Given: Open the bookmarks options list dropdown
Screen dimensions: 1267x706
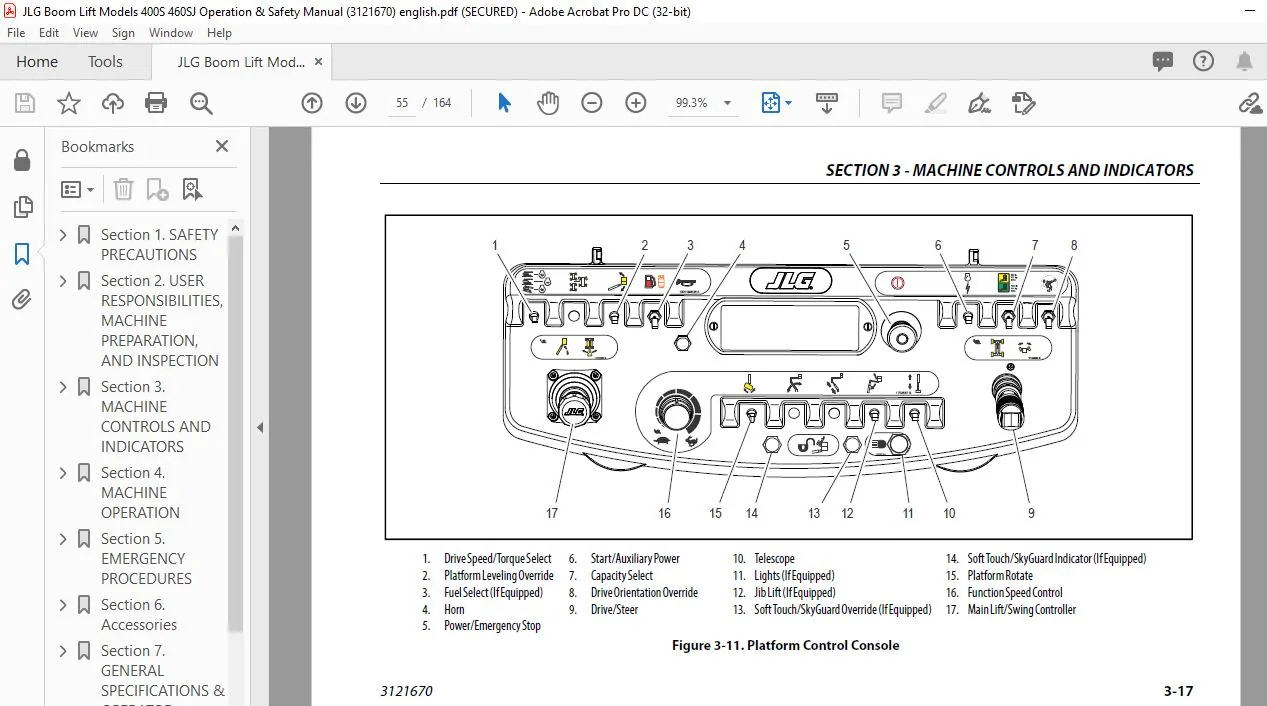Looking at the screenshot, I should click(77, 189).
